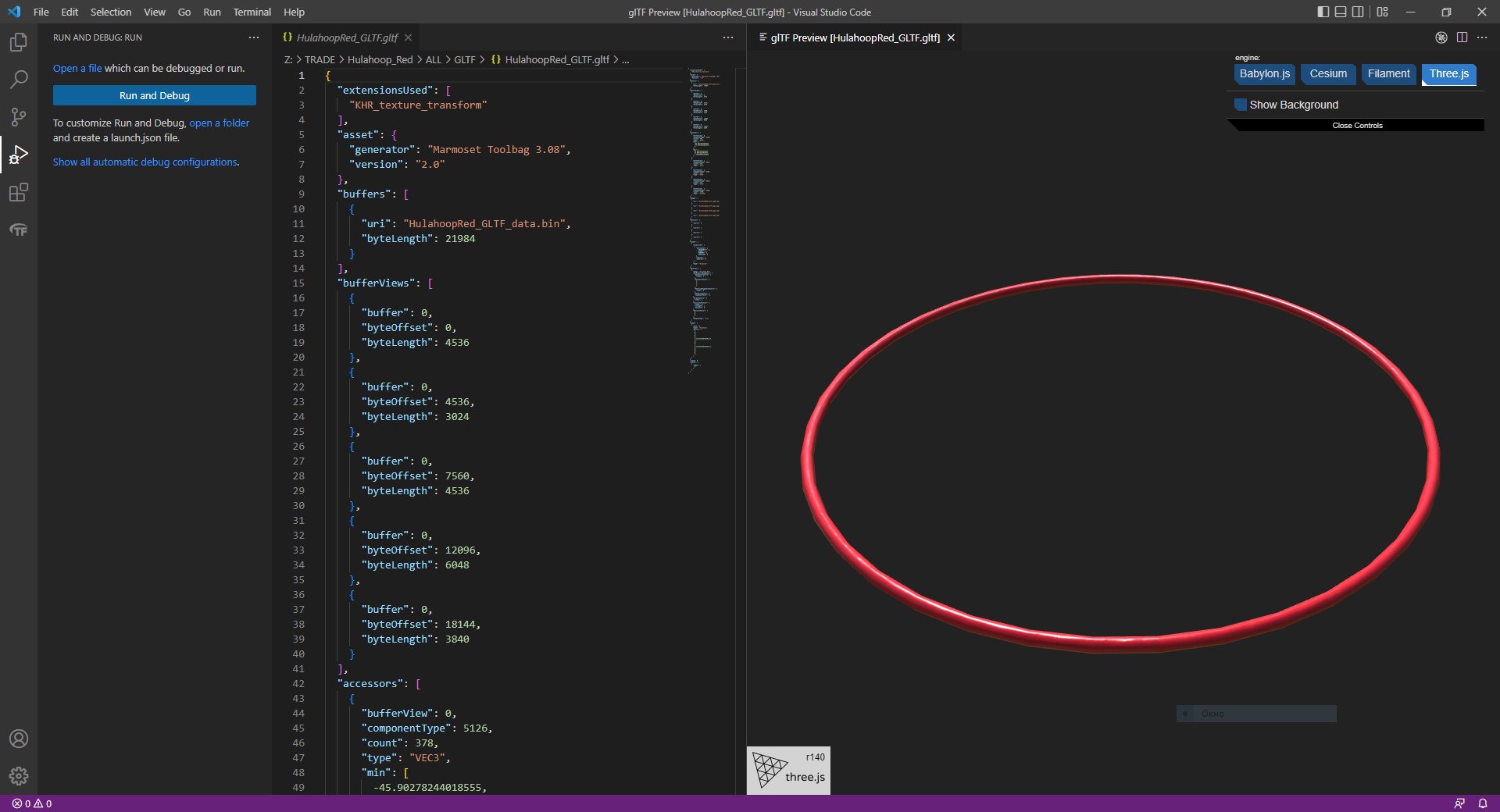
Task: Open the Explorer view in activity bar
Action: tap(18, 42)
